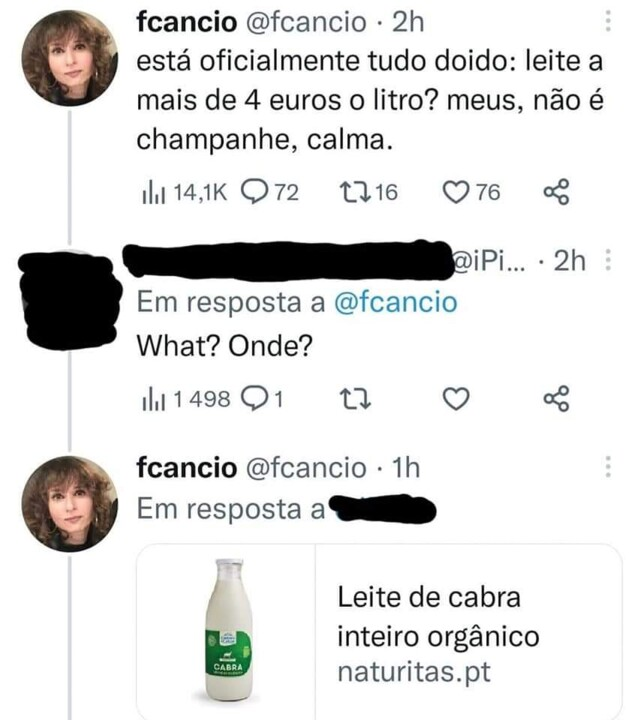Open more options on first tweet
Image resolution: width=644 pixels, height=720 pixels.
coord(610,22)
